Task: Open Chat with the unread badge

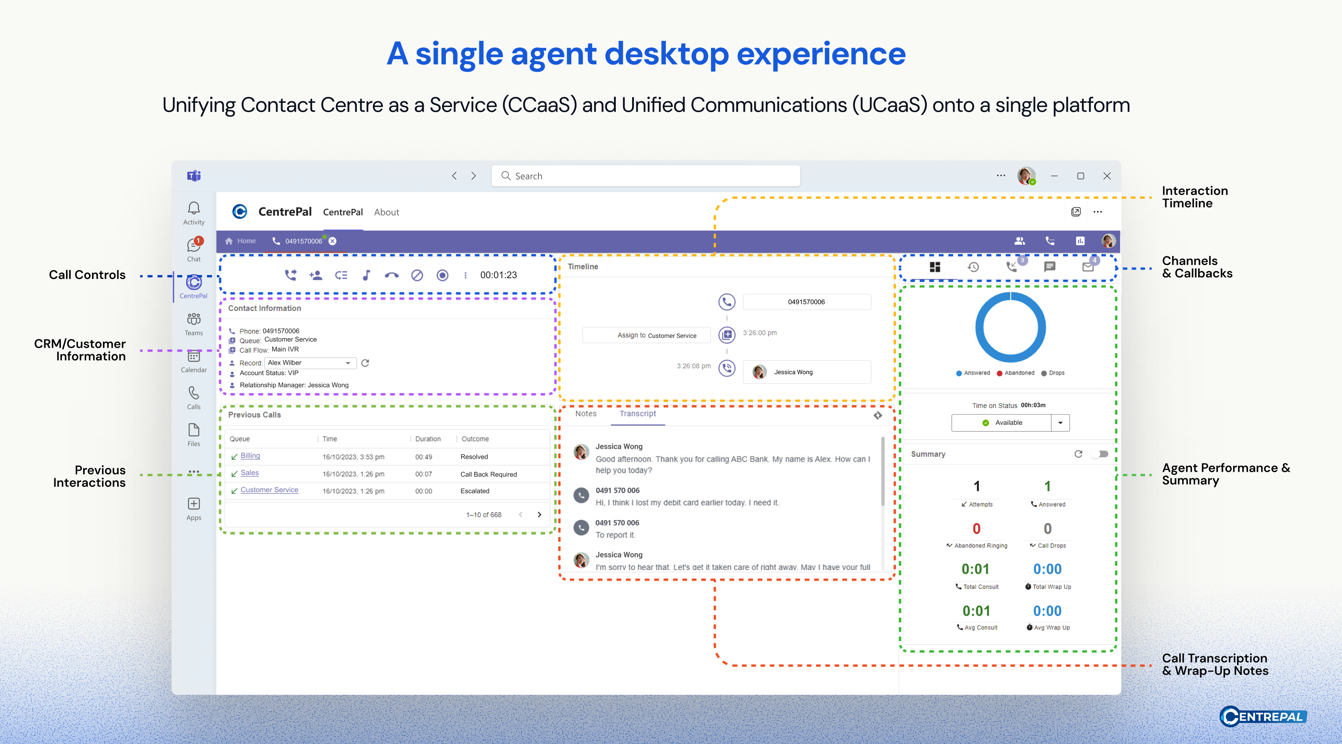Action: pyautogui.click(x=194, y=250)
